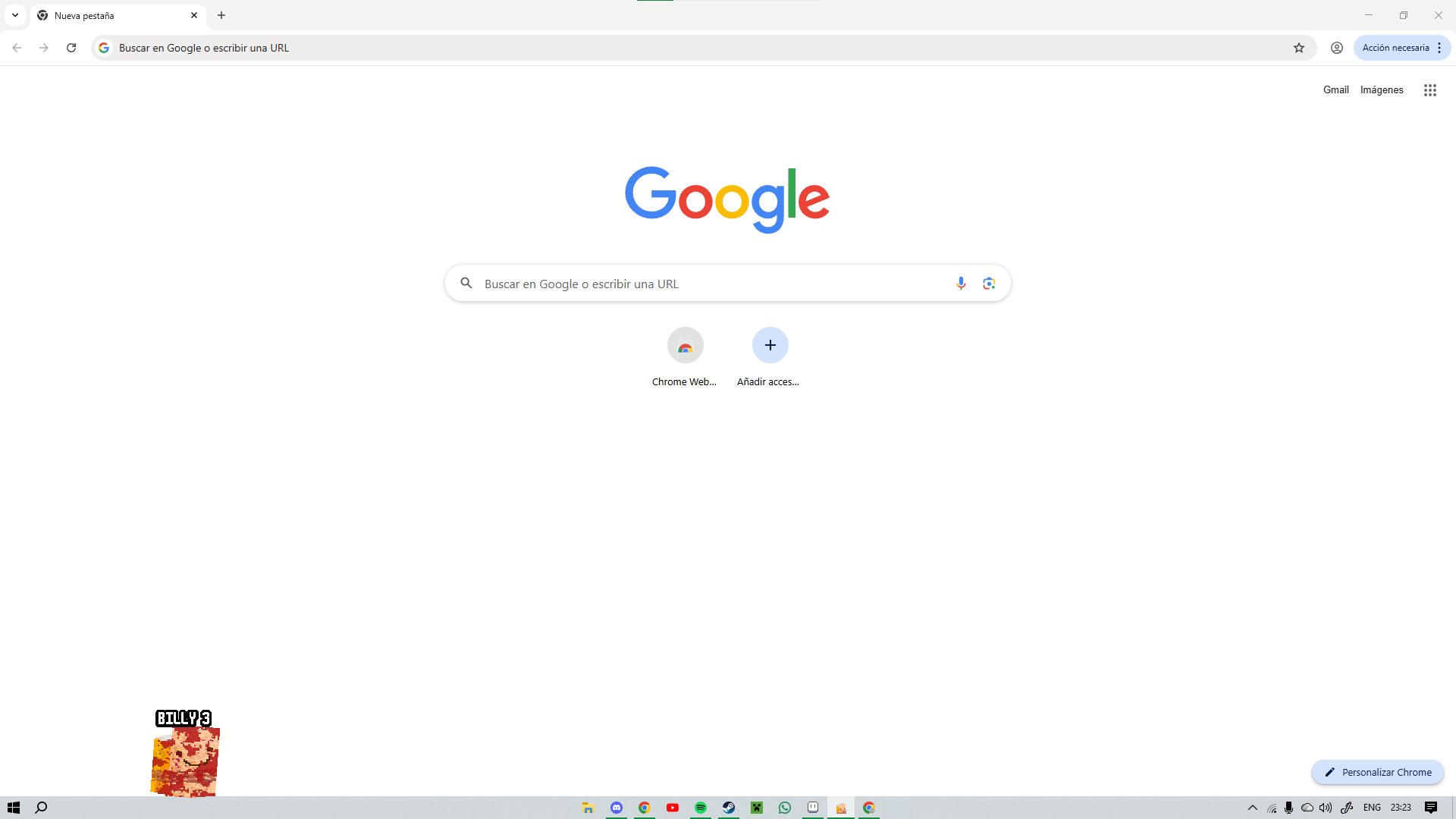This screenshot has width=1456, height=819.
Task: Expand the tab search dropdown arrow
Action: coord(15,15)
